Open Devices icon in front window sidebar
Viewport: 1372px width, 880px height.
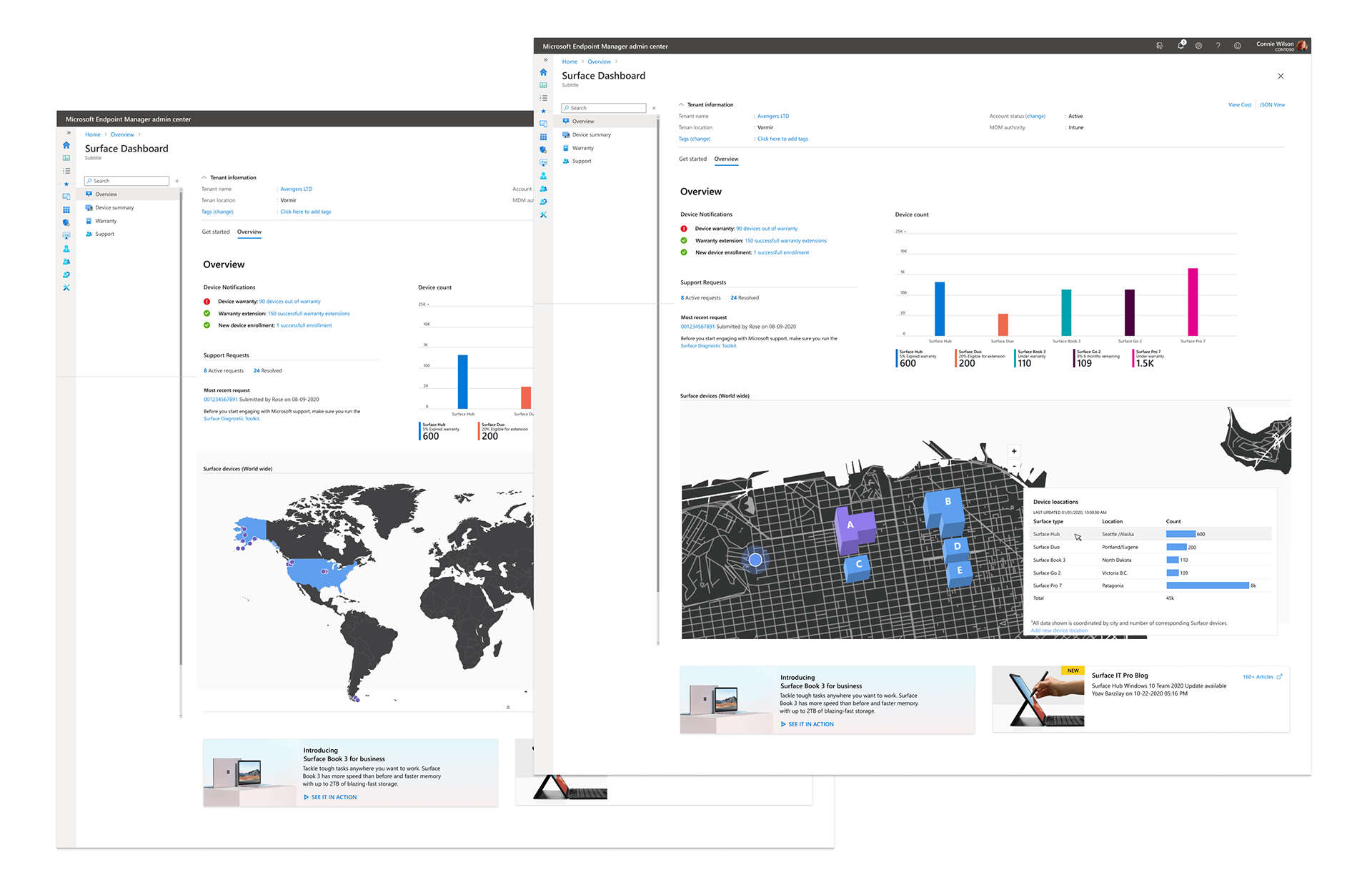(543, 124)
